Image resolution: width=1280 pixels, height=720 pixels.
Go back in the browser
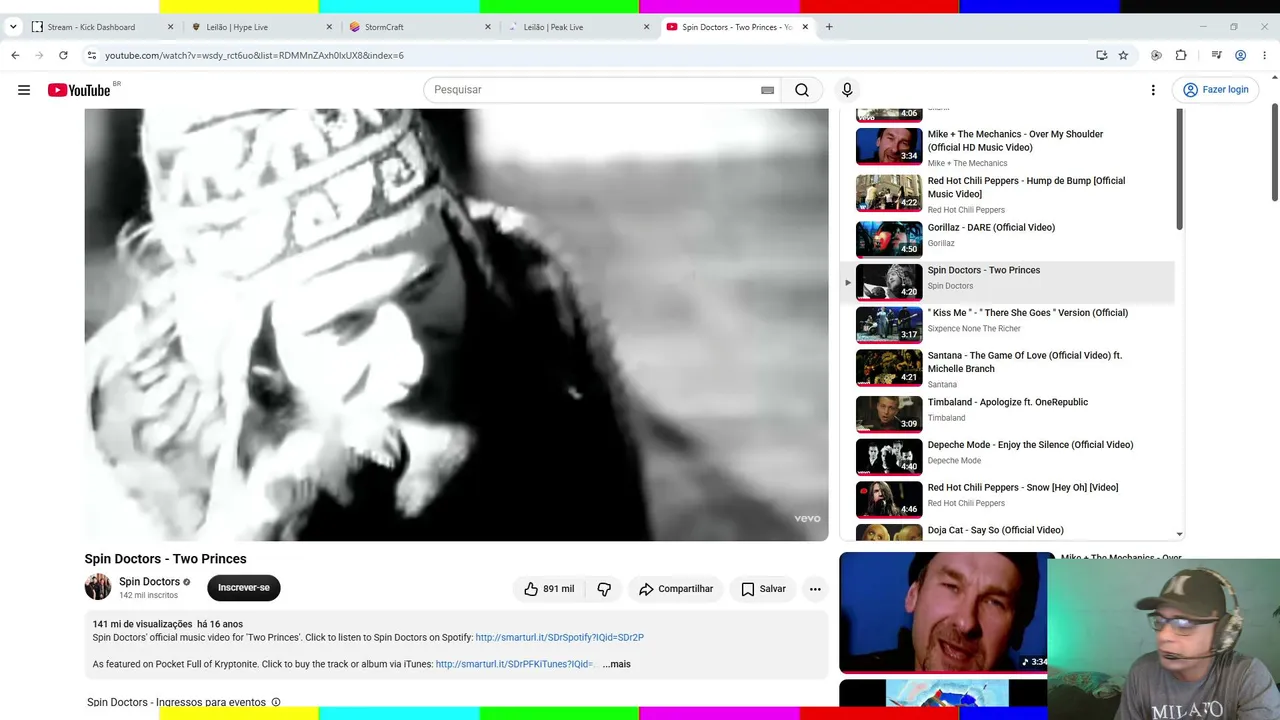pyautogui.click(x=15, y=55)
